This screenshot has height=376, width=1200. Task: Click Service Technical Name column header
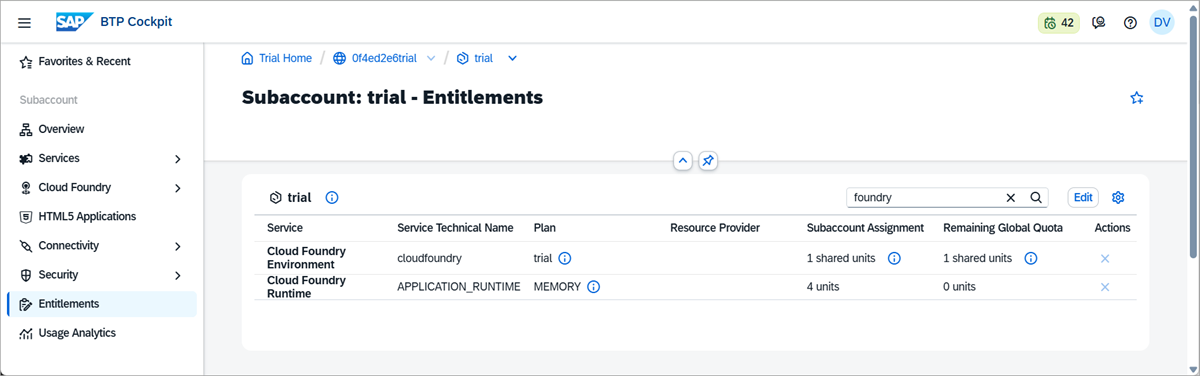tap(455, 228)
